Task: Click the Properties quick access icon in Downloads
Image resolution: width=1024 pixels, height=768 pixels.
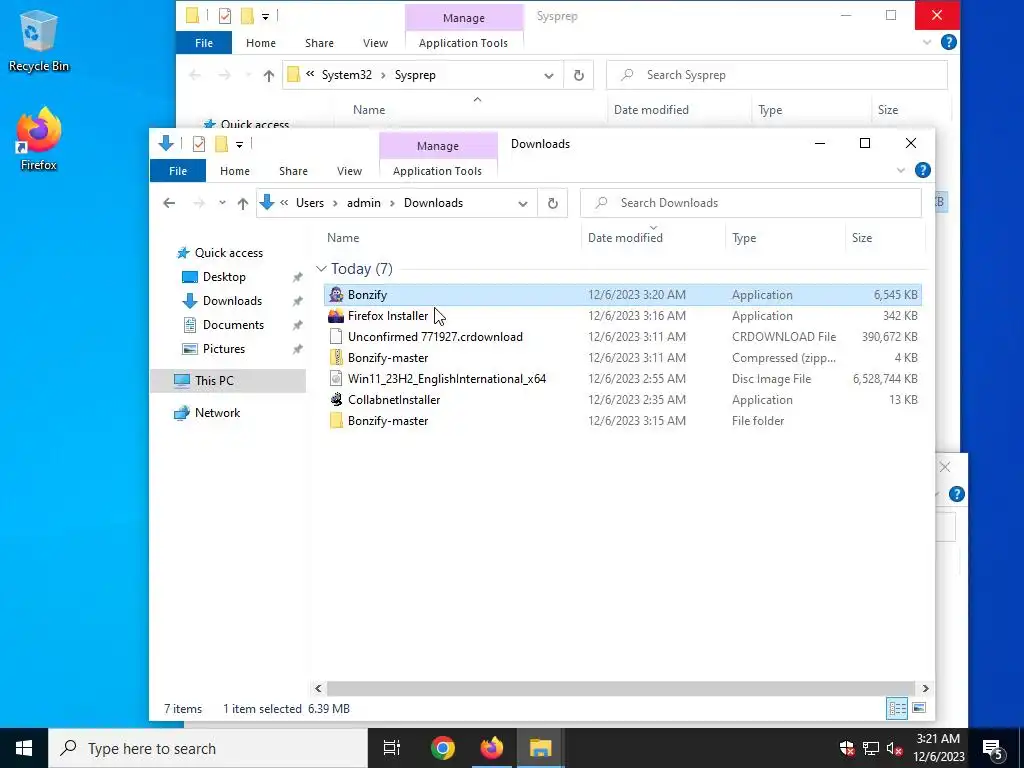Action: coord(199,144)
